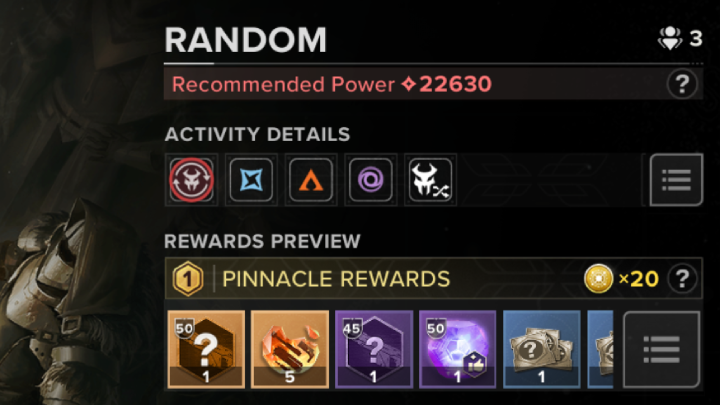The width and height of the screenshot is (720, 405).
Task: Click the purple Void spiral modifier icon
Action: (x=371, y=180)
